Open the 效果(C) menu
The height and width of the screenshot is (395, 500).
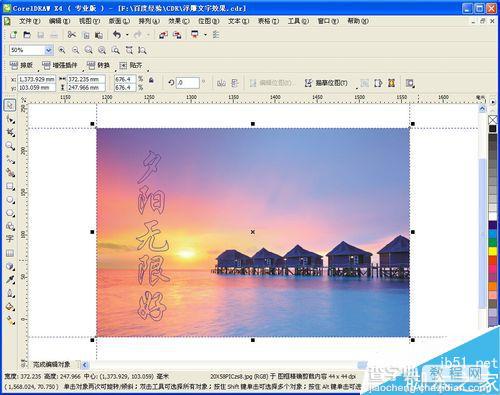pyautogui.click(x=179, y=21)
